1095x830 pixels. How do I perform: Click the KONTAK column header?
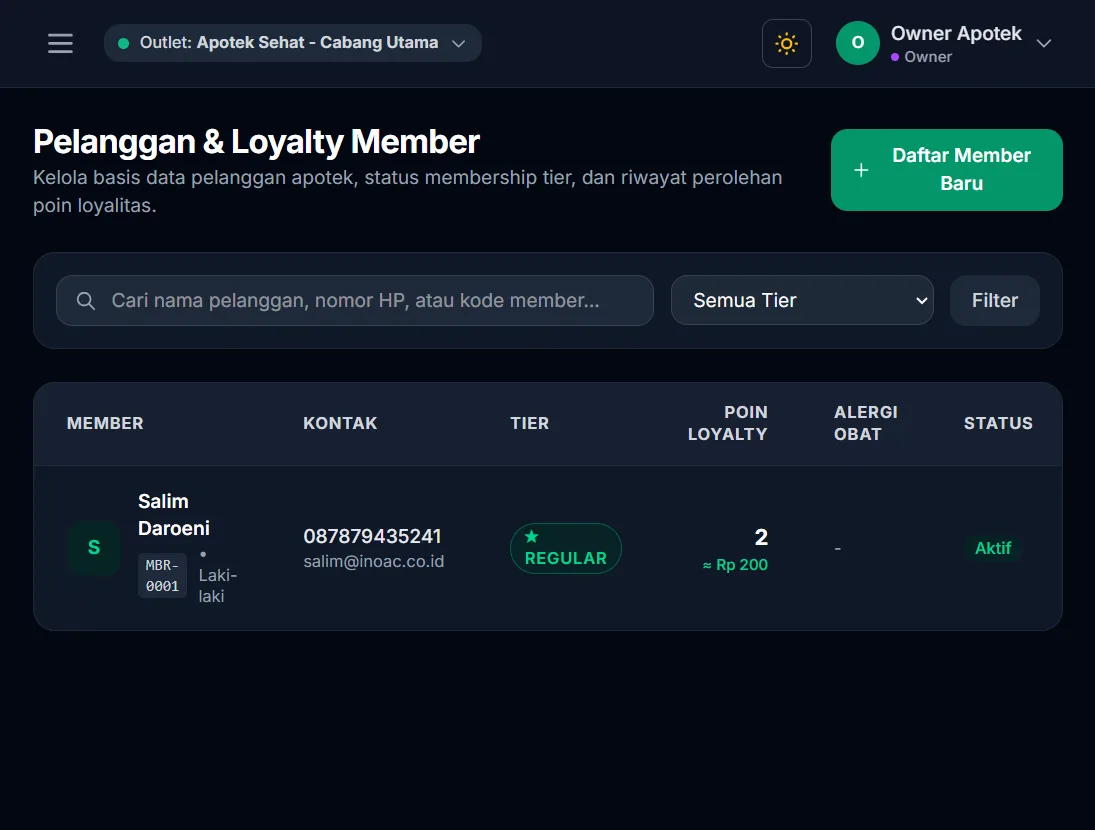(x=340, y=423)
